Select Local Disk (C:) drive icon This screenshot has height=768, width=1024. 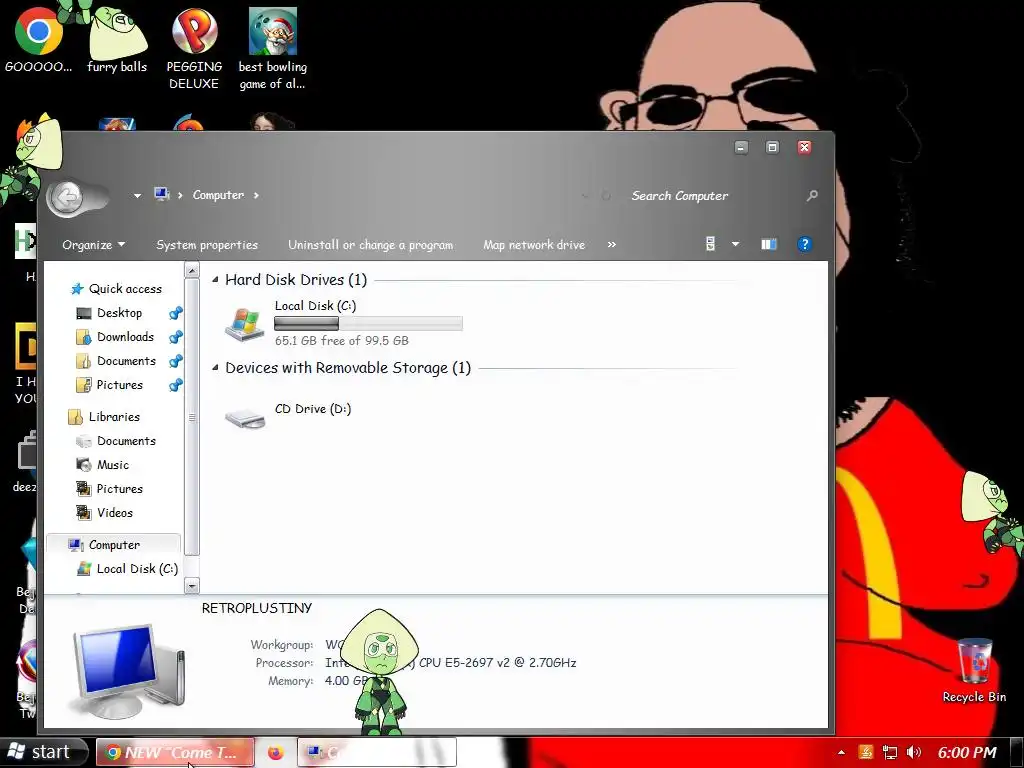[244, 323]
